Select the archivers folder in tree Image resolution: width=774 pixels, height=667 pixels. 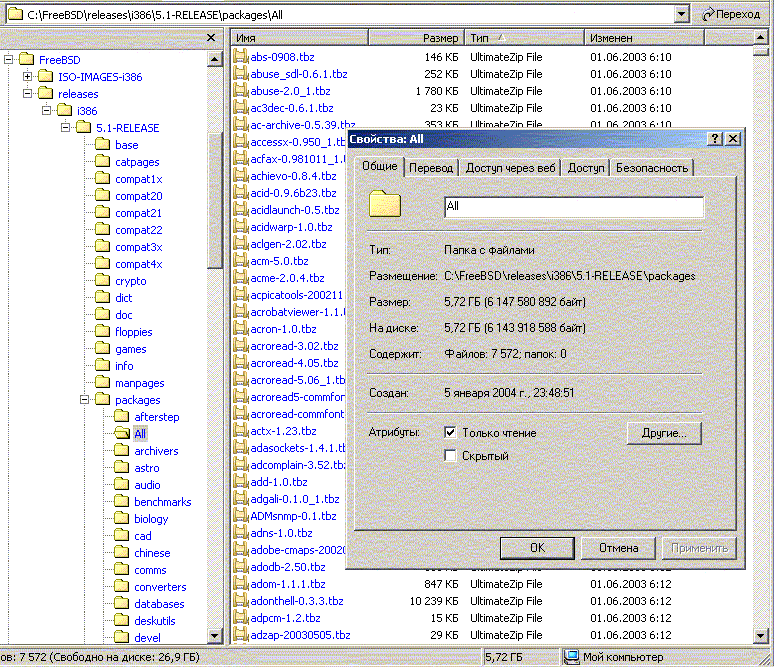point(156,451)
